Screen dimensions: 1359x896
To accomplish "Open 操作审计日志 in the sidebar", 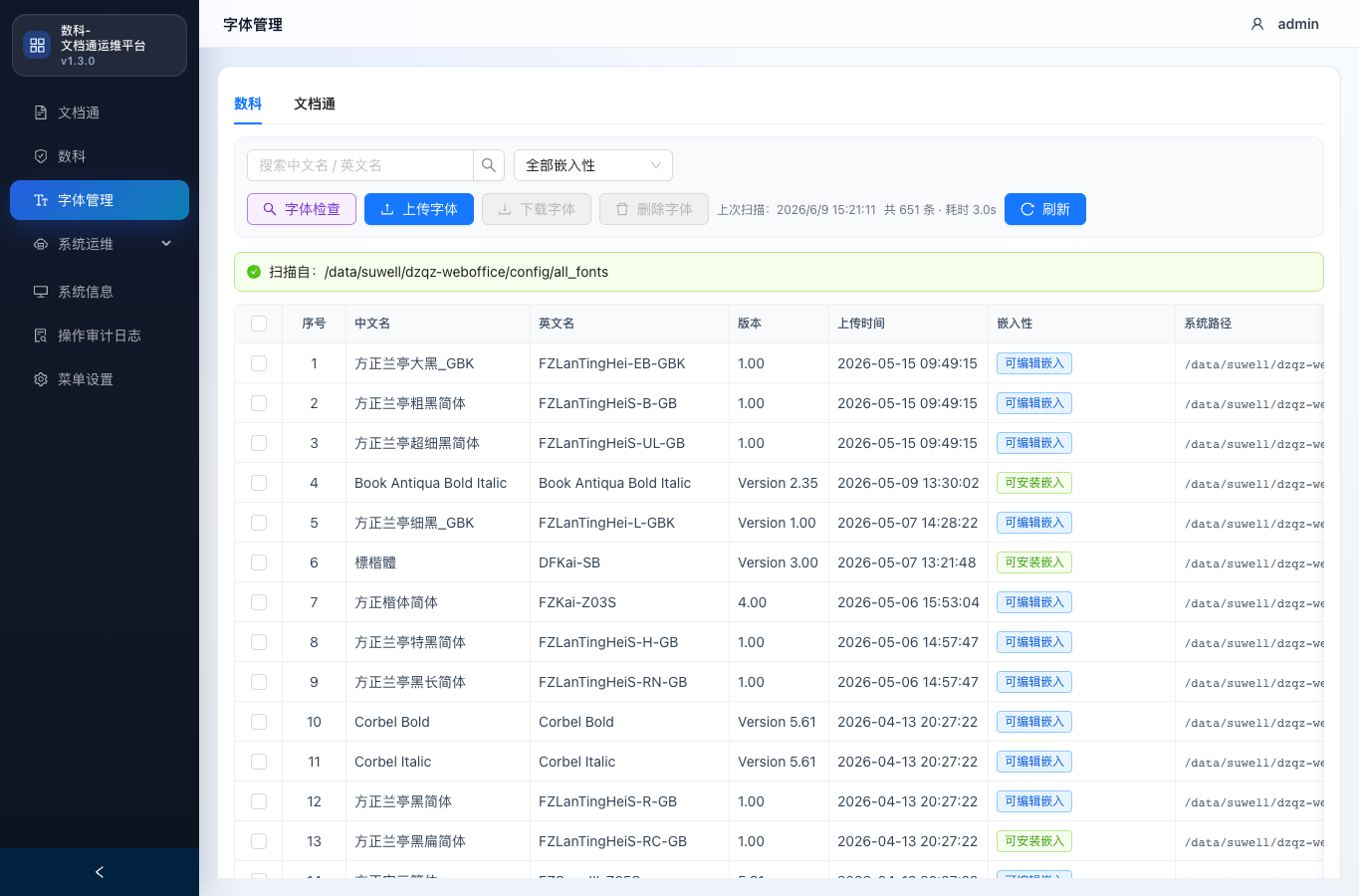I will pyautogui.click(x=100, y=336).
